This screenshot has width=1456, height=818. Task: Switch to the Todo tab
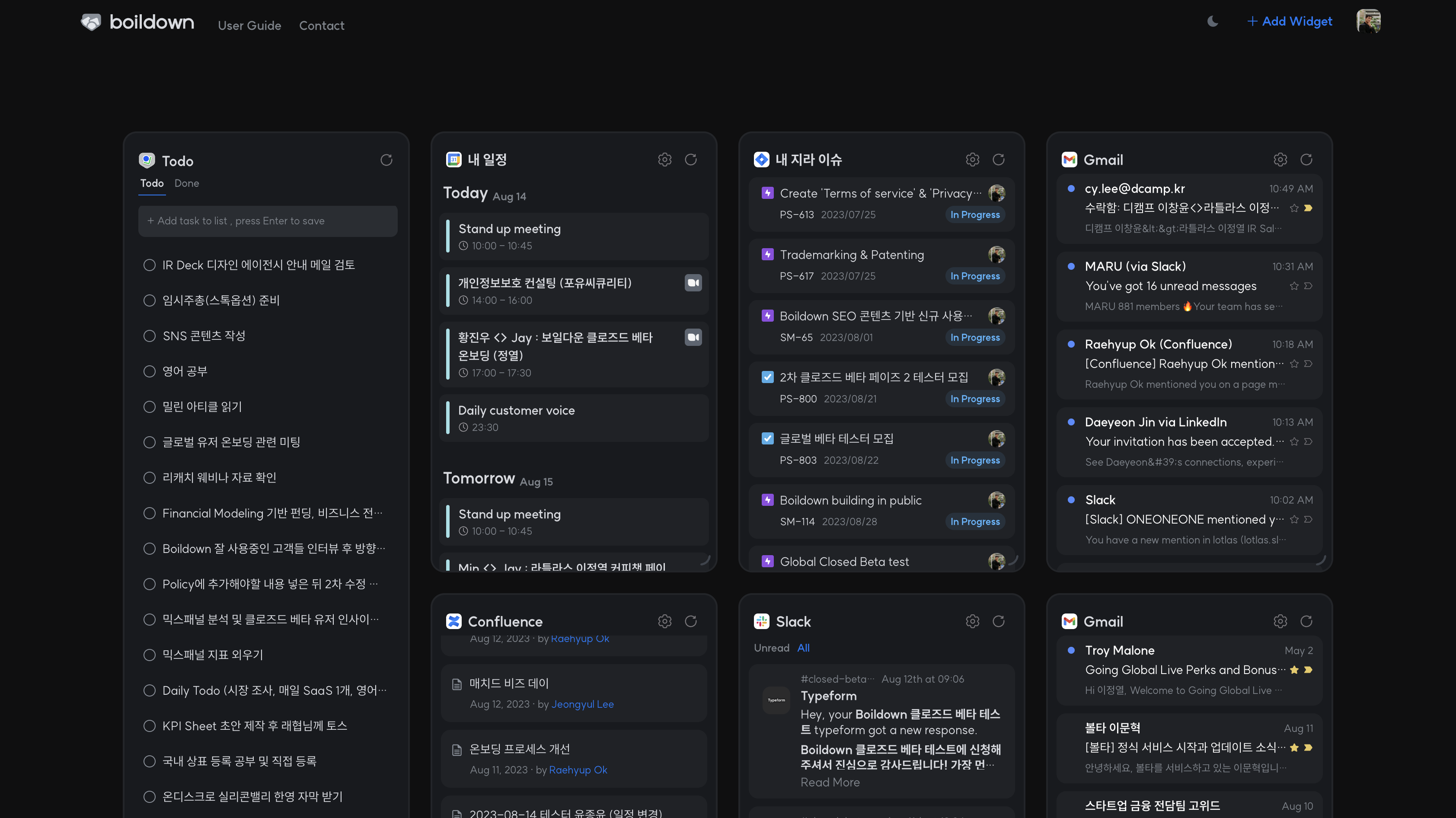(151, 183)
